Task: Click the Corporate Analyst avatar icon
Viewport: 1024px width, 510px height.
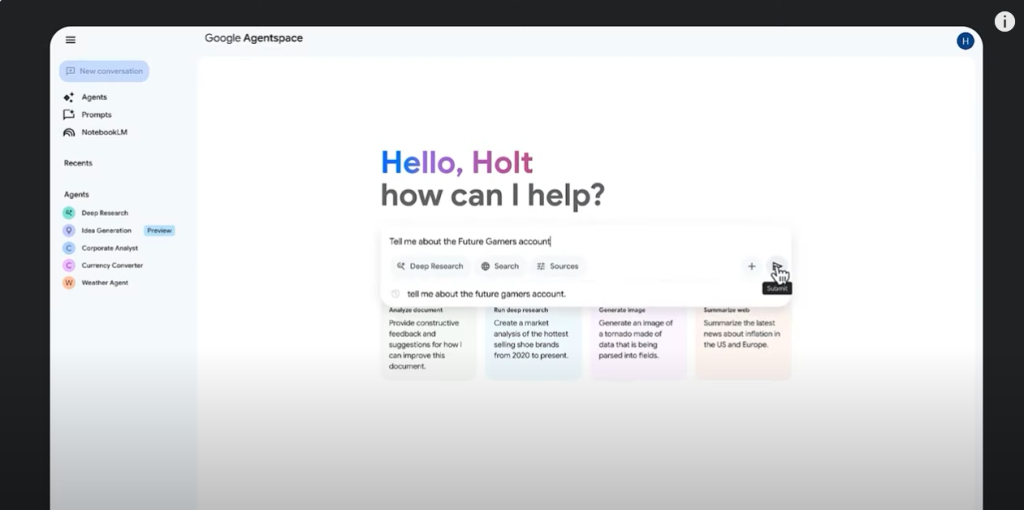Action: tap(69, 248)
